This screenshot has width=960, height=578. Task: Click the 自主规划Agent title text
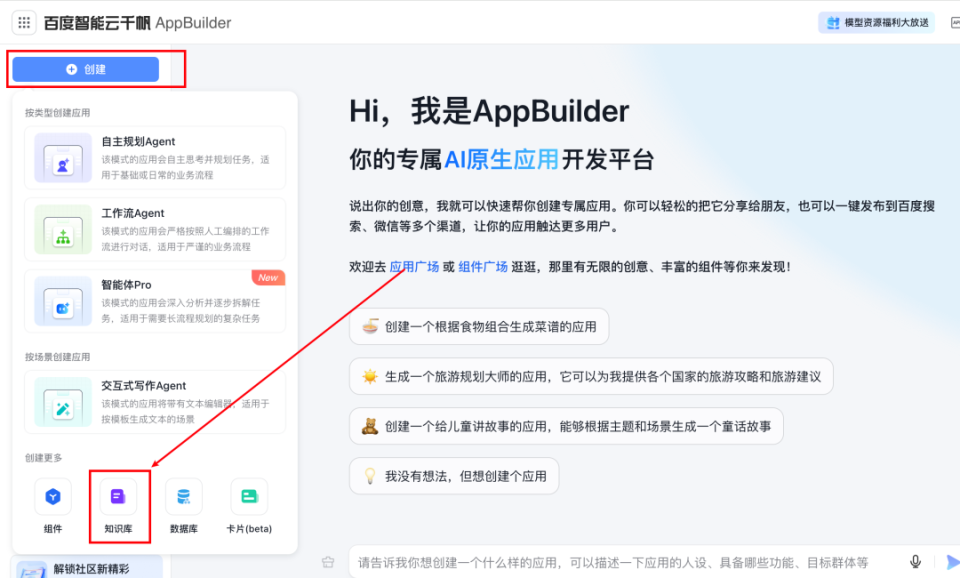coord(138,141)
